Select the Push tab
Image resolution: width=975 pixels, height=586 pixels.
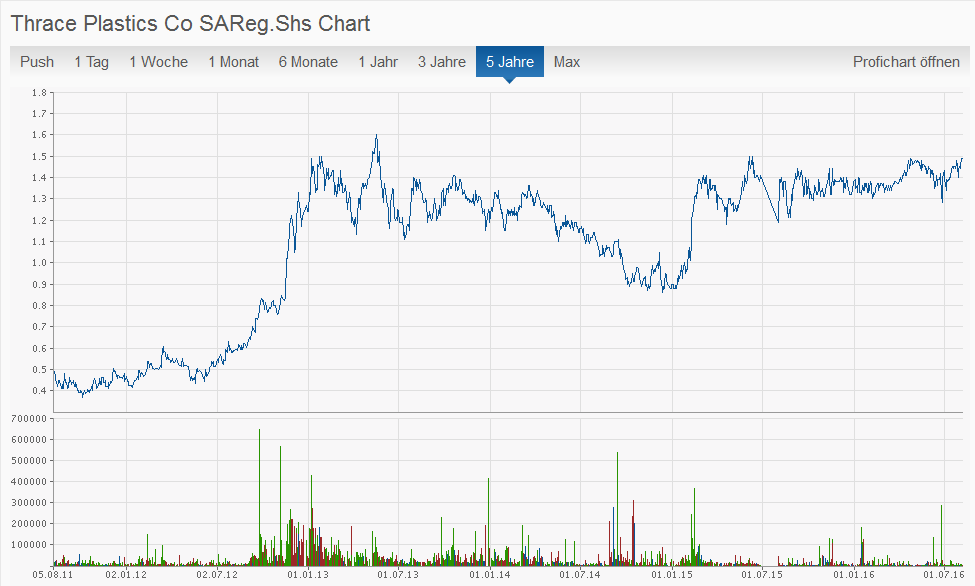[x=37, y=62]
